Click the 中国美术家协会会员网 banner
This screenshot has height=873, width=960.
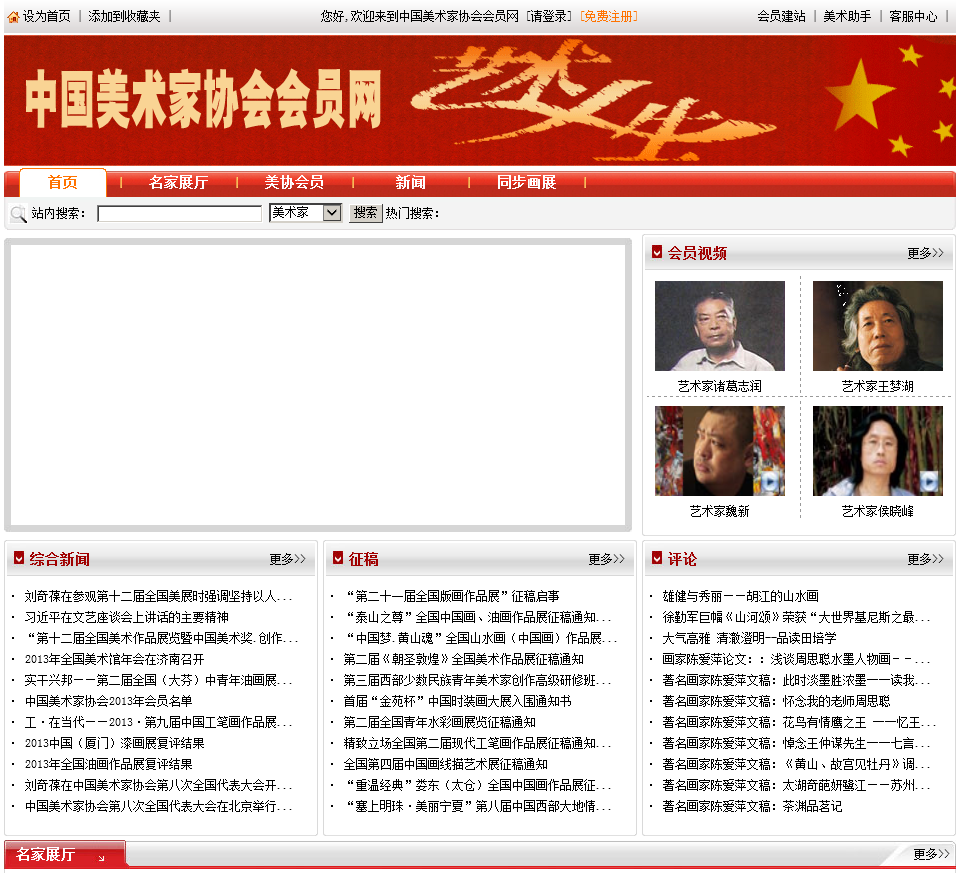pos(479,100)
